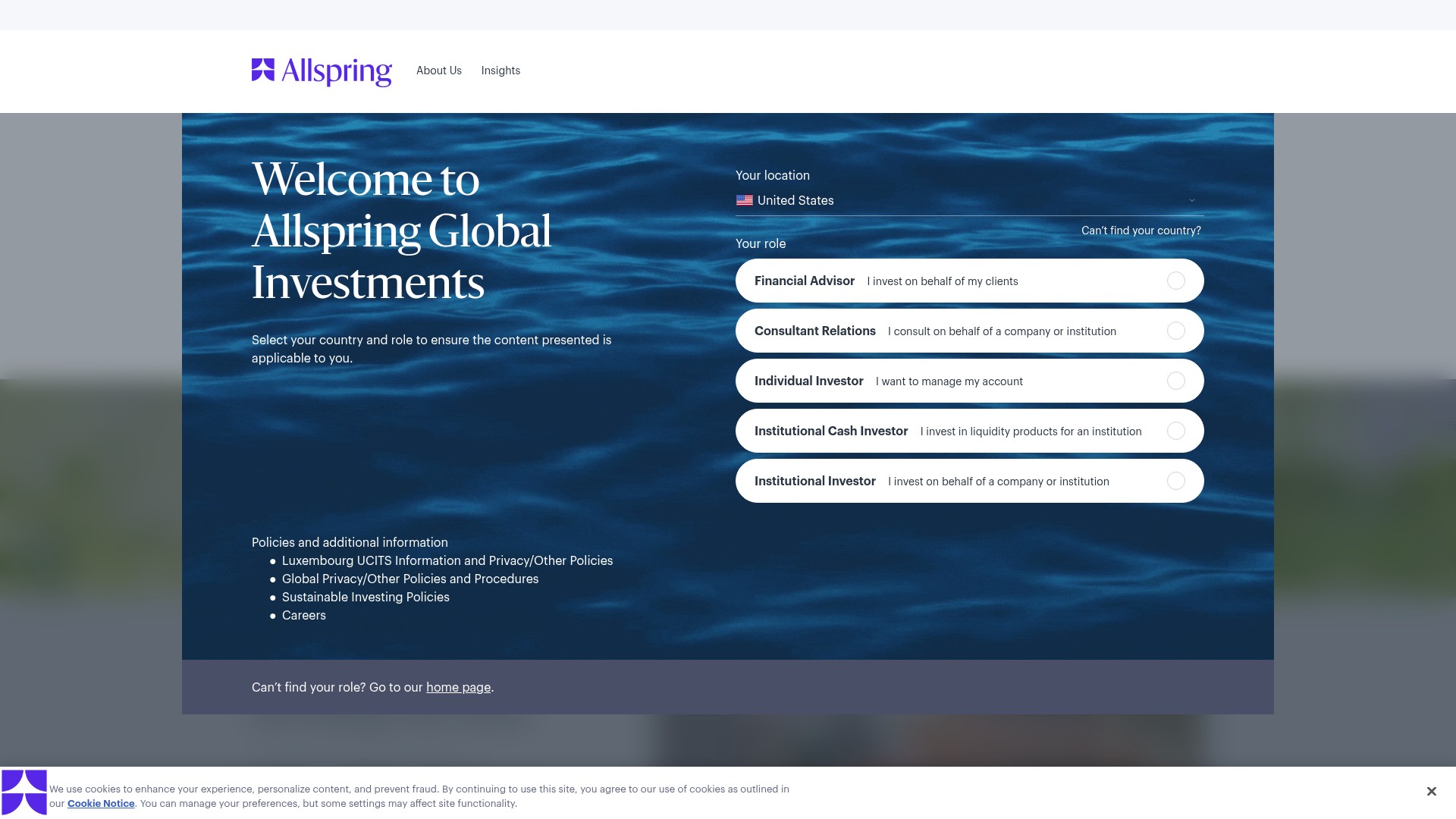Image resolution: width=1456 pixels, height=819 pixels.
Task: Select the Institutional Cash Investor radio button
Action: pyautogui.click(x=1176, y=431)
